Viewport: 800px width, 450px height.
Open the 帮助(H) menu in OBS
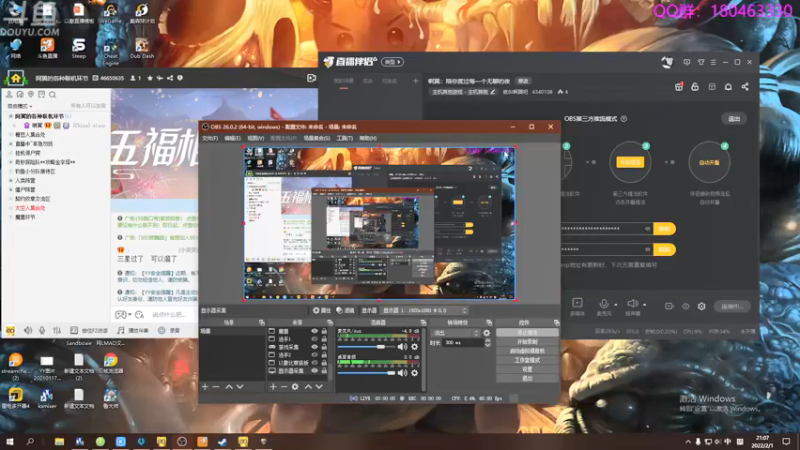368,138
